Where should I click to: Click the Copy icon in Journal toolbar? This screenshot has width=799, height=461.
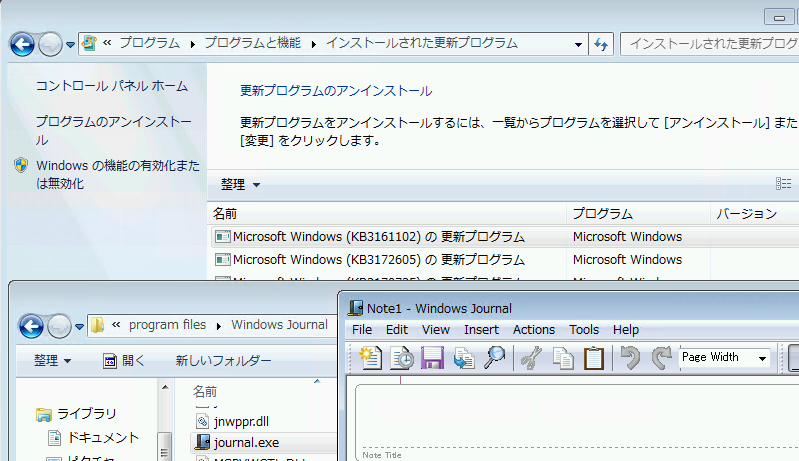tap(563, 358)
